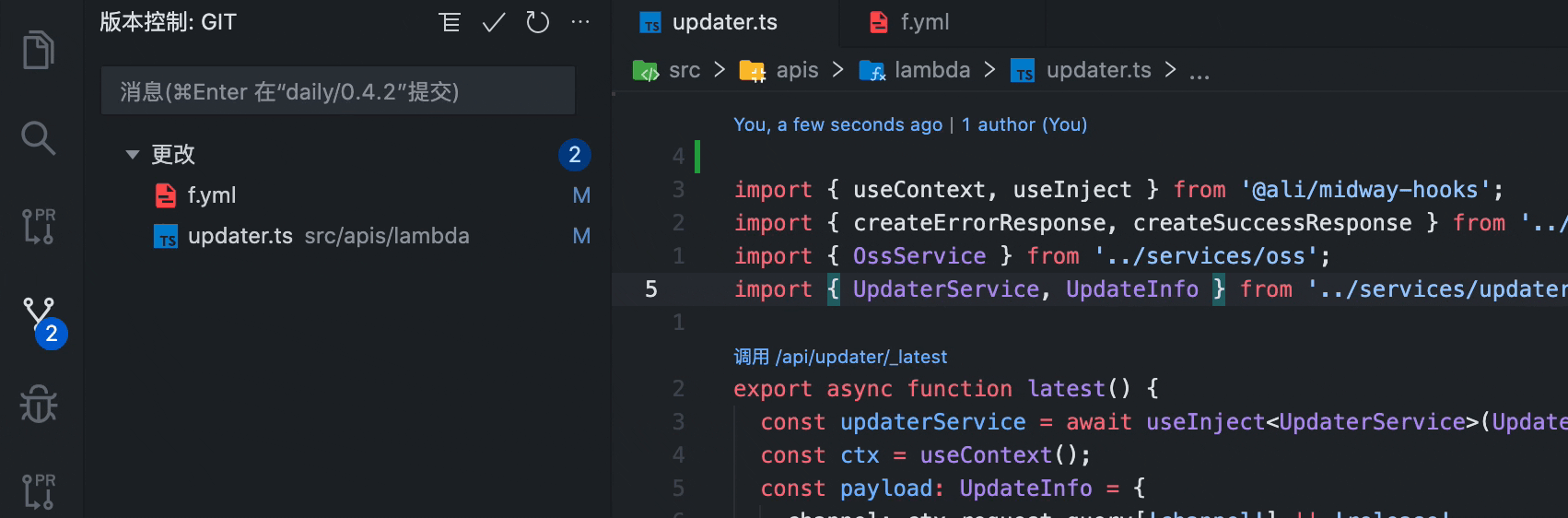Click the f.yml file icon in changes

pos(166,195)
